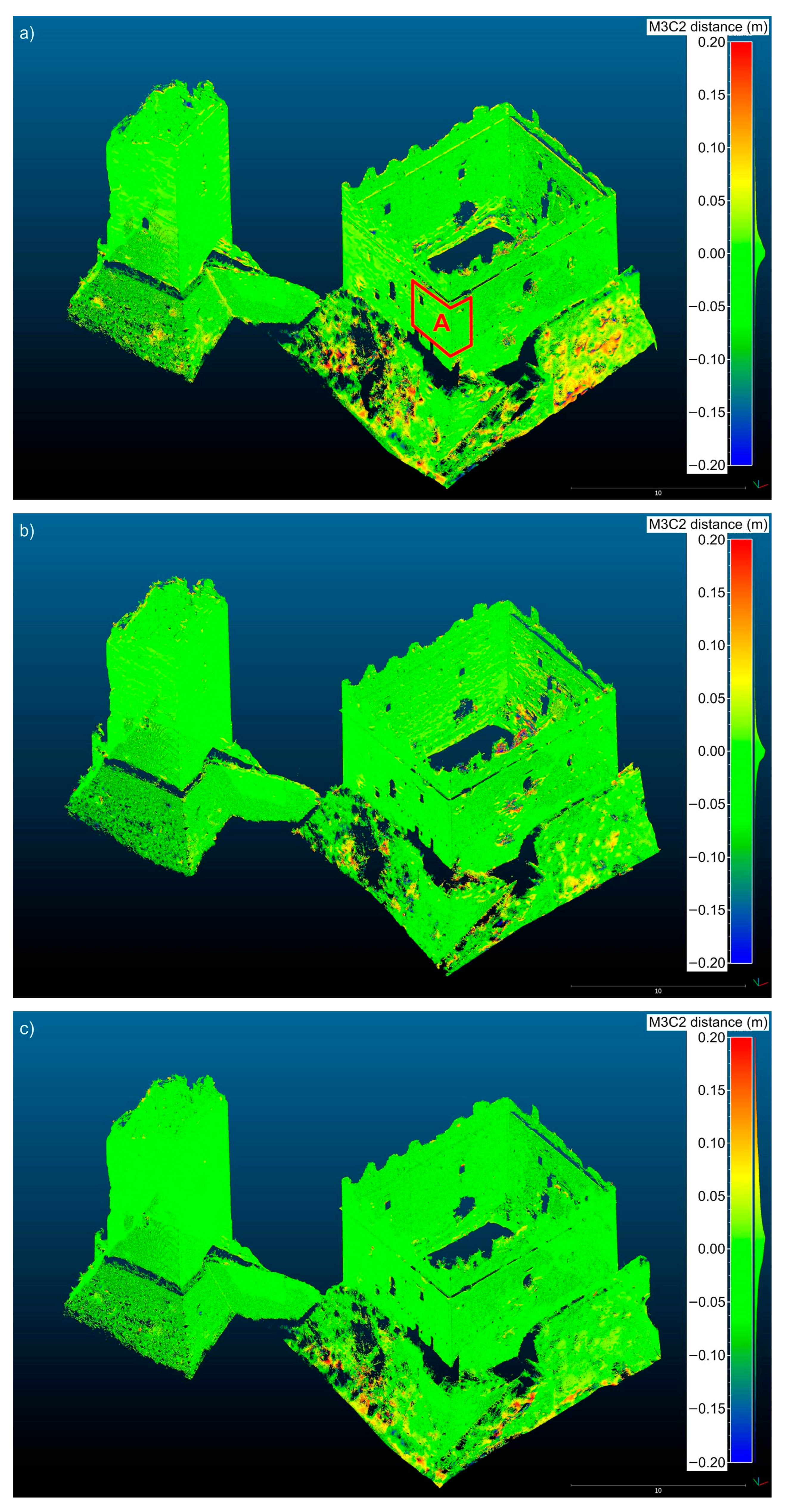Screen dimensions: 786x1512
Task: Select the 'M3C2 distance (m)' title in panel b
Action: (x=707, y=524)
